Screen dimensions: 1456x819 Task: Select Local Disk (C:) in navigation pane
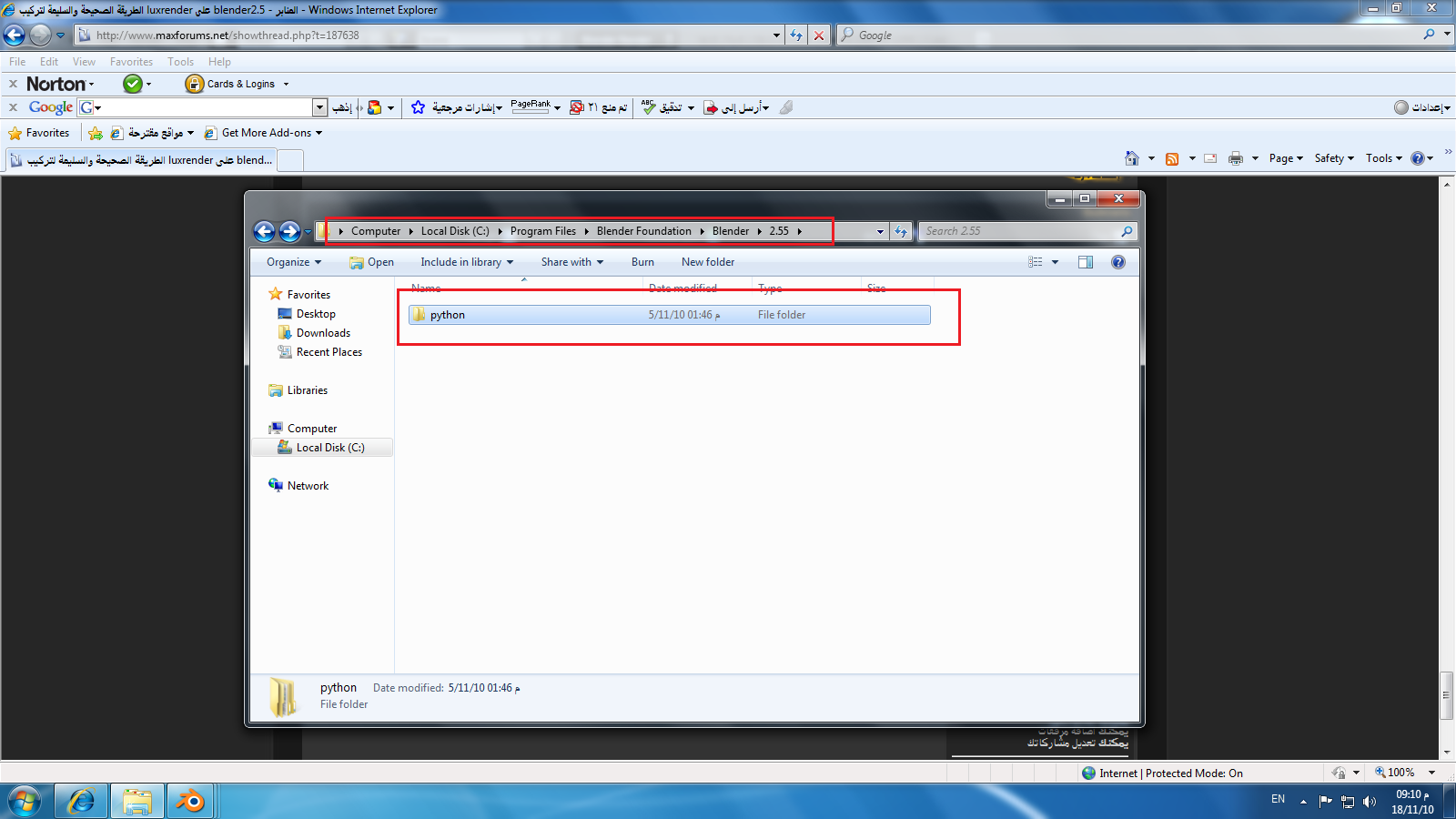coord(323,448)
